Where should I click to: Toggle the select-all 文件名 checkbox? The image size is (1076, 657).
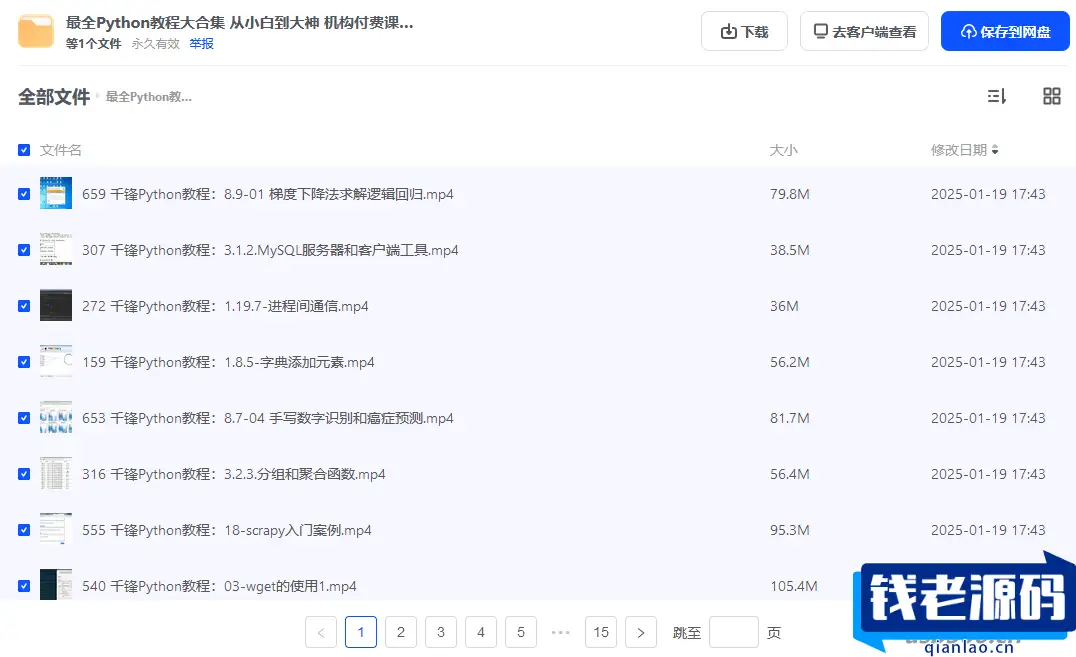[x=24, y=150]
